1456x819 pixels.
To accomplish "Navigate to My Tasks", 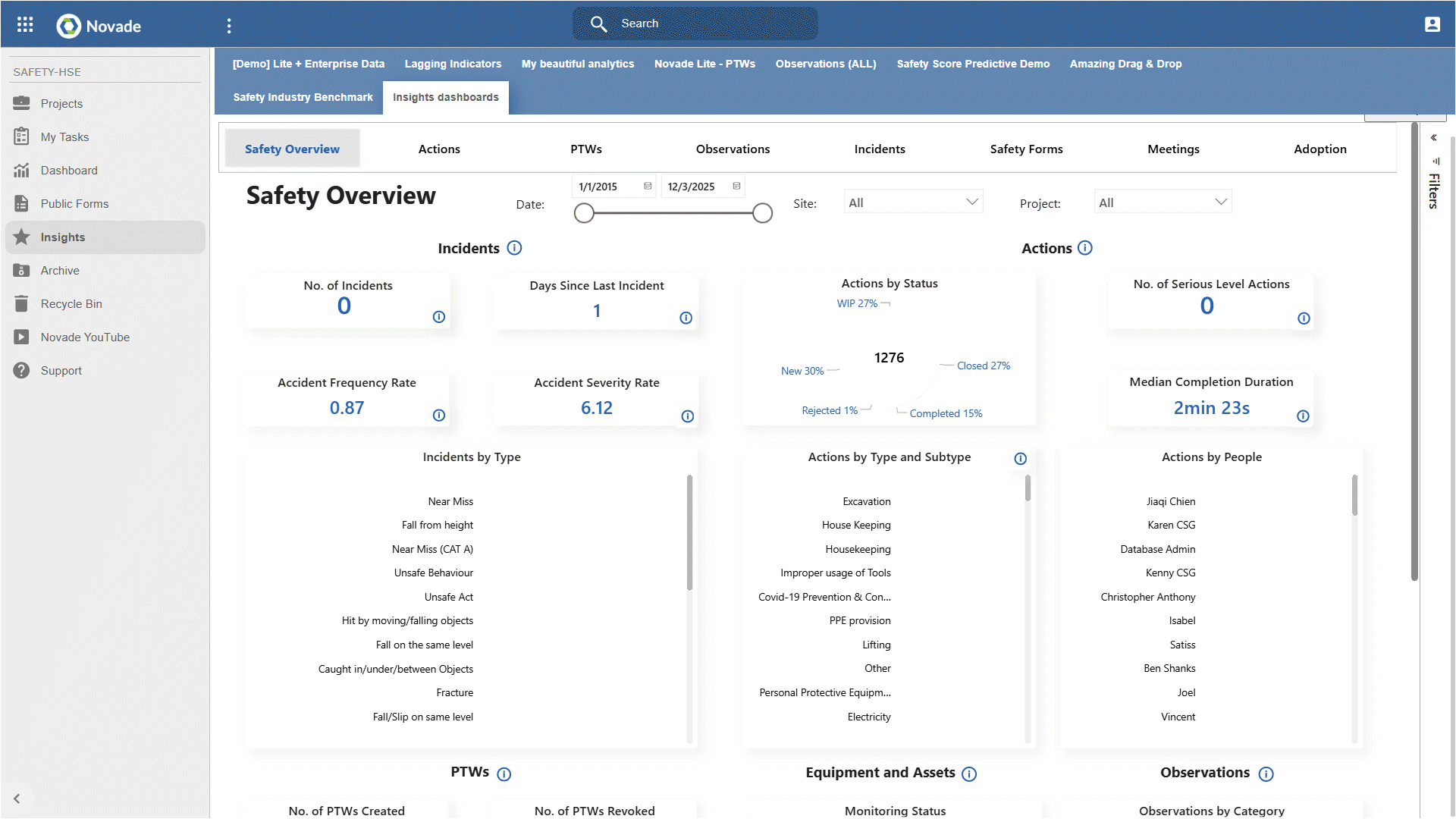I will point(61,136).
